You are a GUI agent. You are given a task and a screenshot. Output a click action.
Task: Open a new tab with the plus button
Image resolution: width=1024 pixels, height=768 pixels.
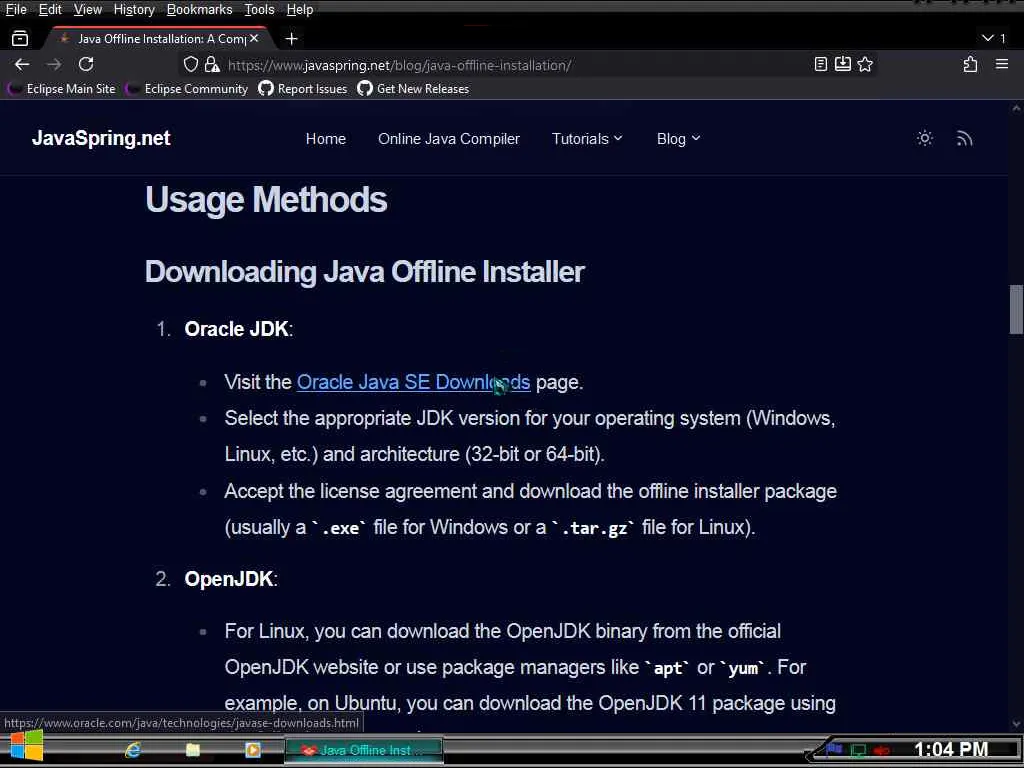pyautogui.click(x=291, y=39)
